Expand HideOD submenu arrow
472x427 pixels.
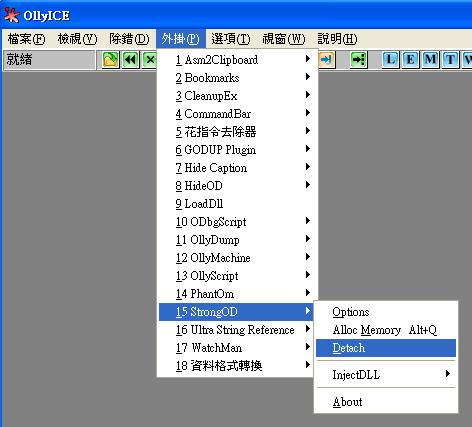[x=308, y=185]
